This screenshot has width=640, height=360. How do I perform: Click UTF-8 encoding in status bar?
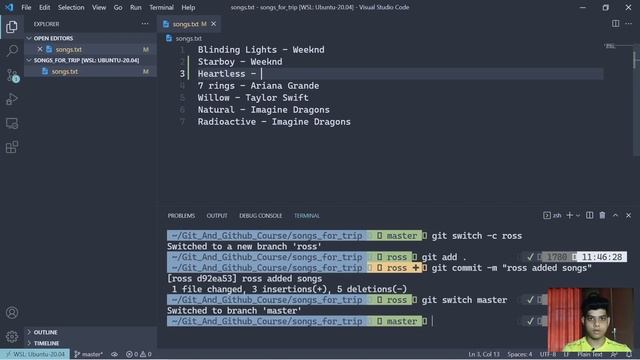(x=548, y=354)
